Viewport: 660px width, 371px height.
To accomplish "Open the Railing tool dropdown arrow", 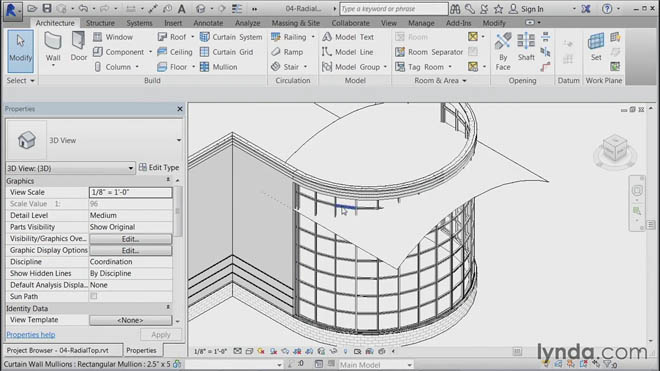I will 313,37.
